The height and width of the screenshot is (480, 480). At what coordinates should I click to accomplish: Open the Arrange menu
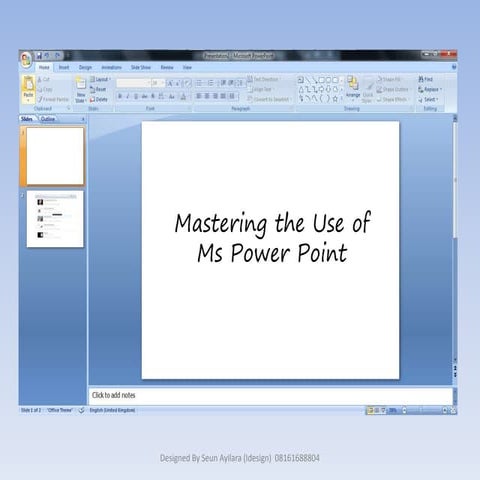click(x=353, y=88)
